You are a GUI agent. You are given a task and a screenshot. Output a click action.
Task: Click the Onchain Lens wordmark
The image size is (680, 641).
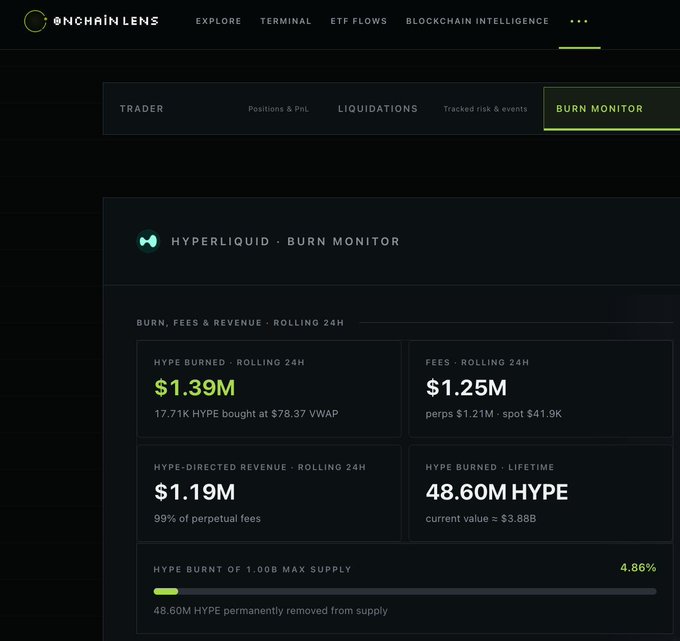coord(106,21)
